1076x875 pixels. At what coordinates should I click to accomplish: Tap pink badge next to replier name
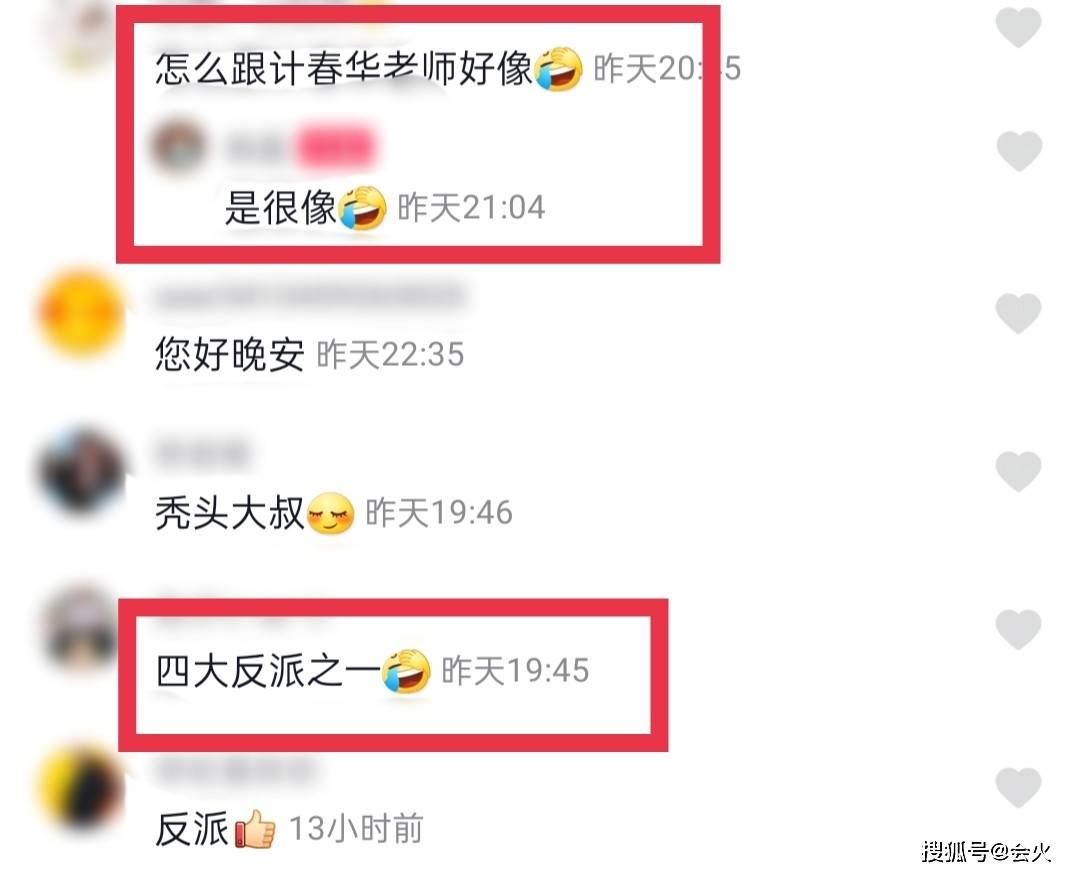click(336, 148)
